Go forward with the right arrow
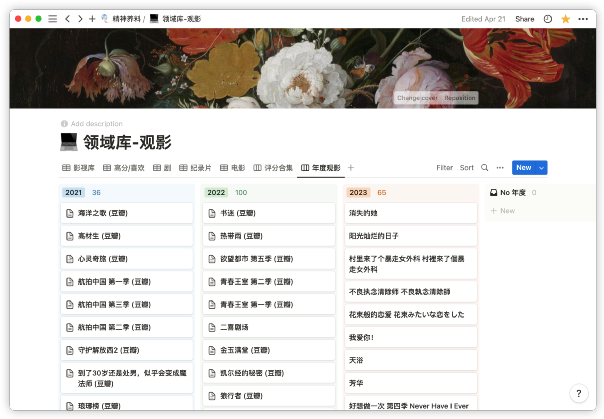The width and height of the screenshot is (604, 419). coord(80,18)
